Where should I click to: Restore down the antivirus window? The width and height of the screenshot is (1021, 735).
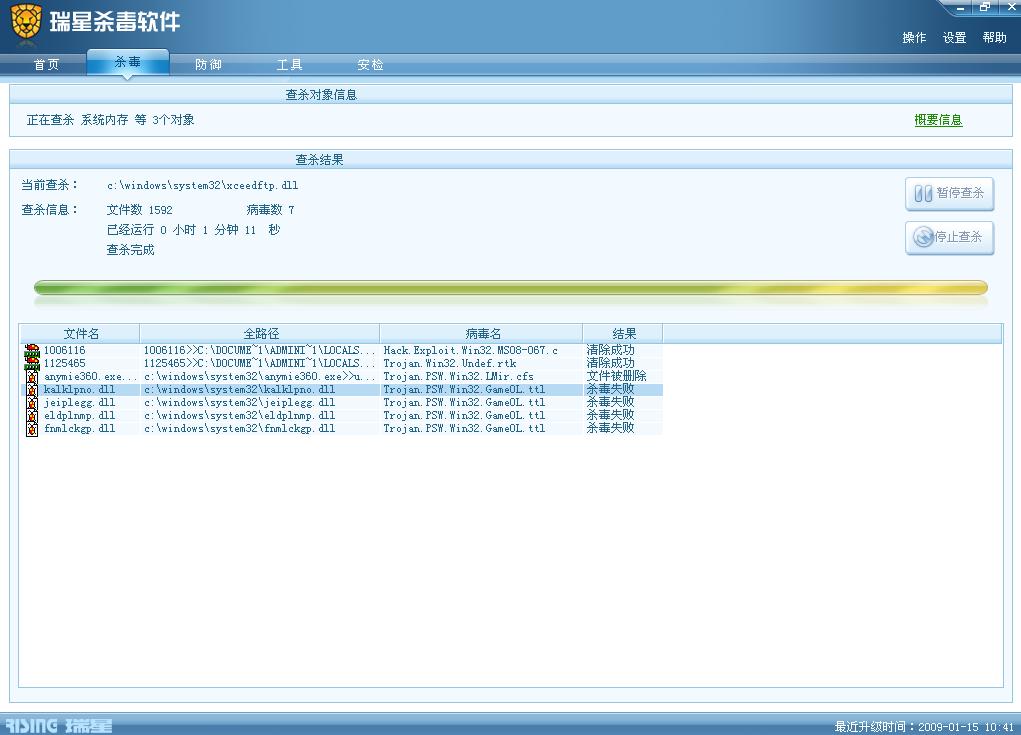[985, 7]
